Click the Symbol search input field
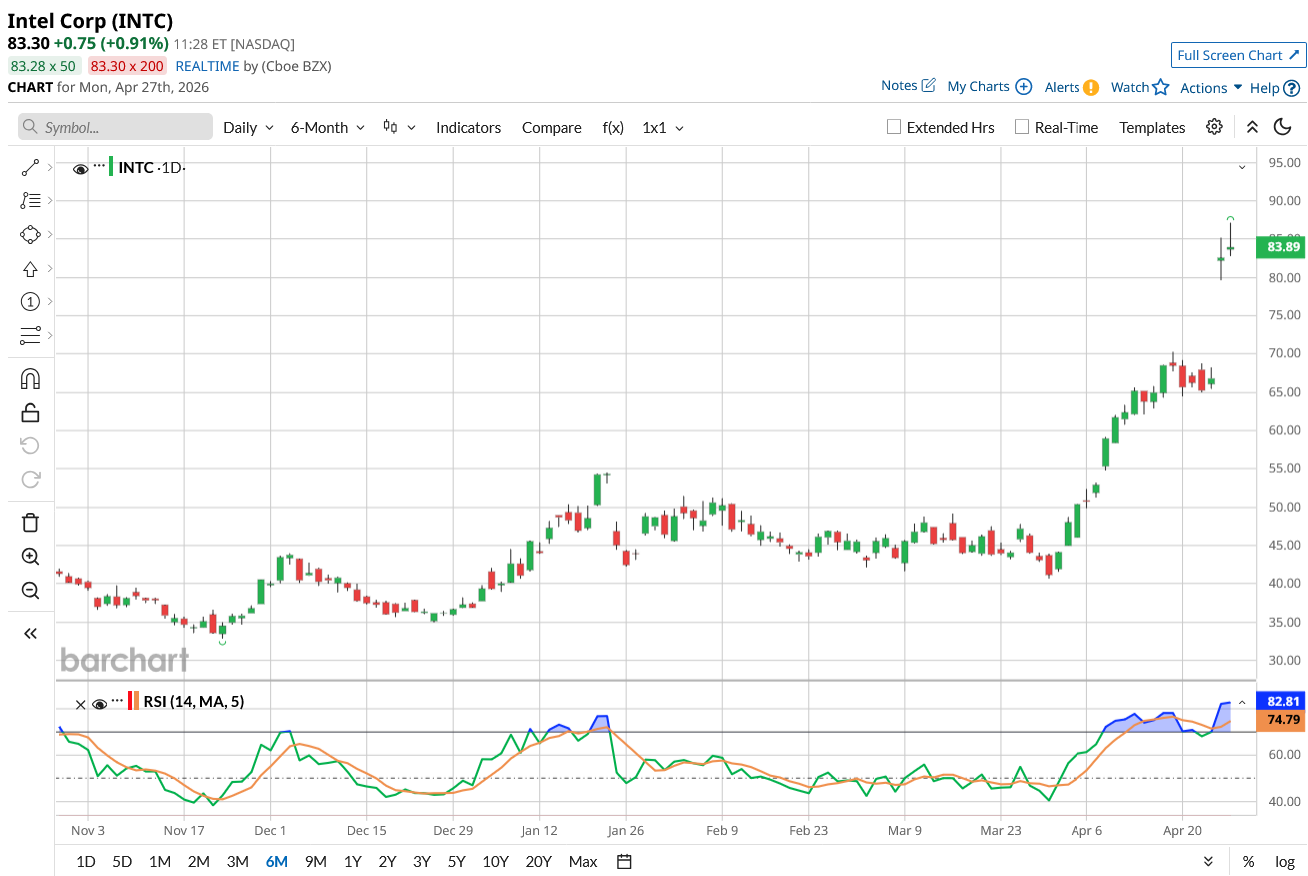1308x876 pixels. (115, 127)
